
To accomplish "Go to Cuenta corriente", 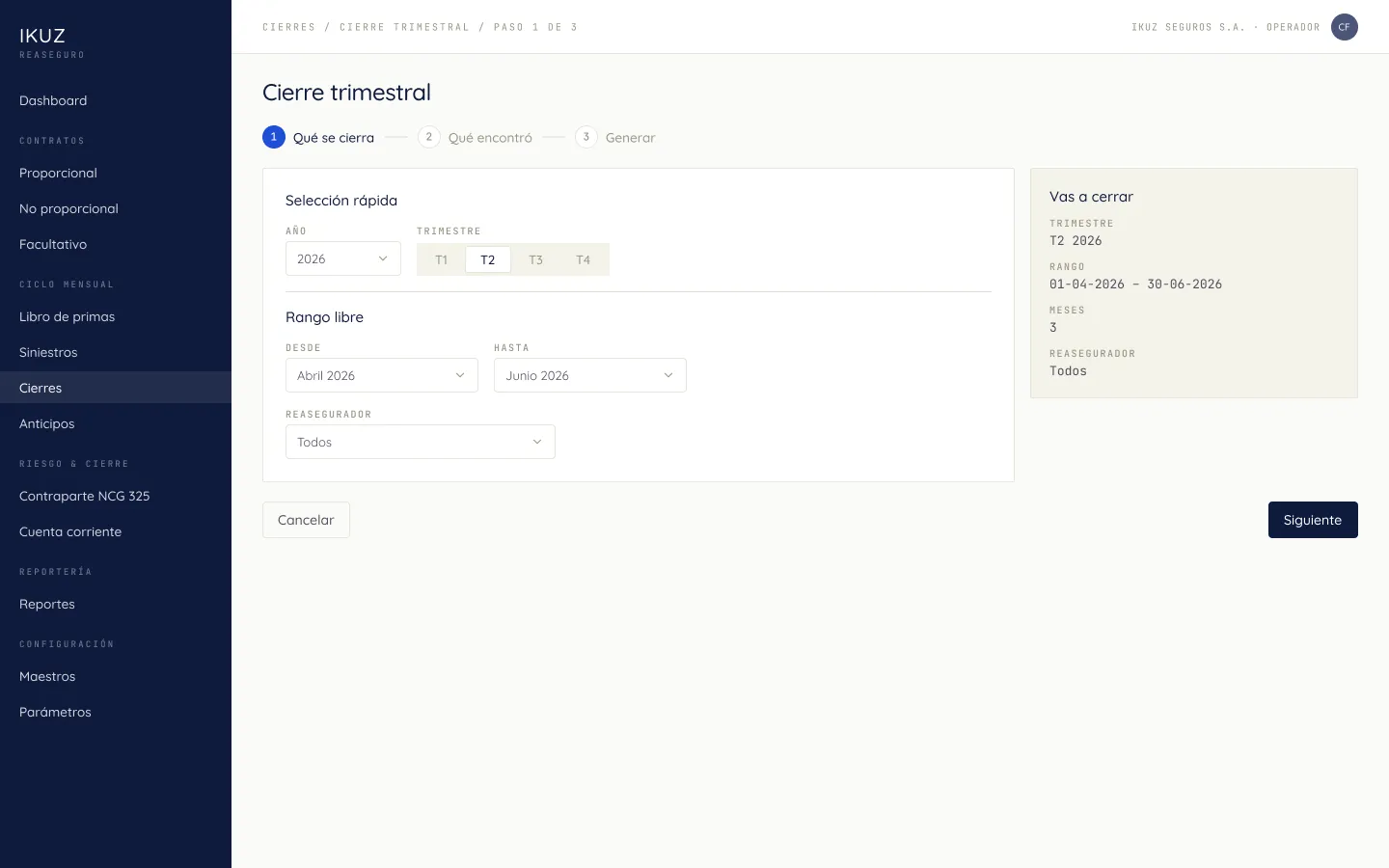I will click(x=116, y=531).
